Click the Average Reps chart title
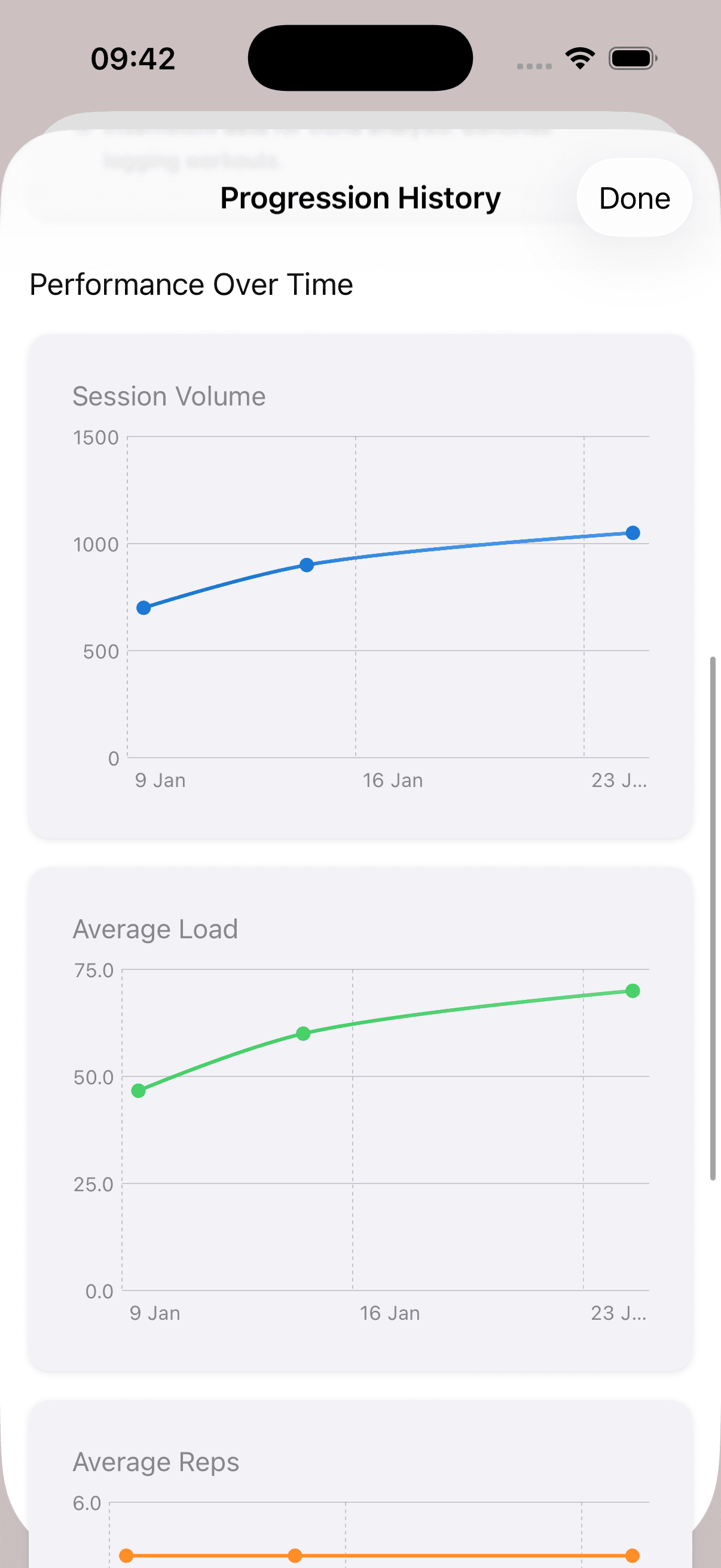This screenshot has width=721, height=1568. [156, 1462]
